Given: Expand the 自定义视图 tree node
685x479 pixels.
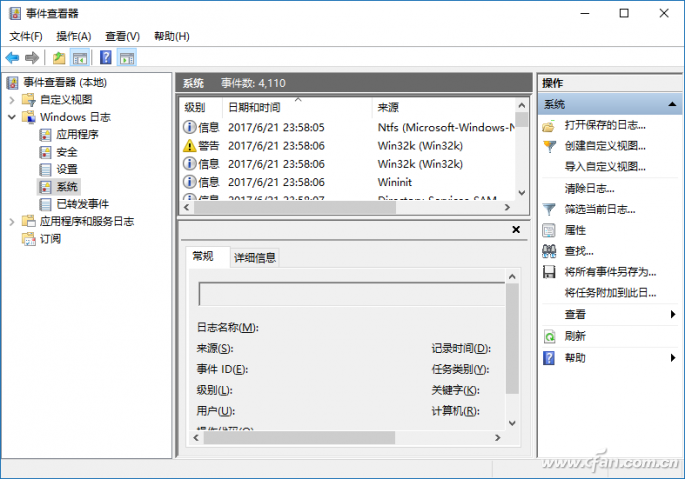Looking at the screenshot, I should coord(12,100).
